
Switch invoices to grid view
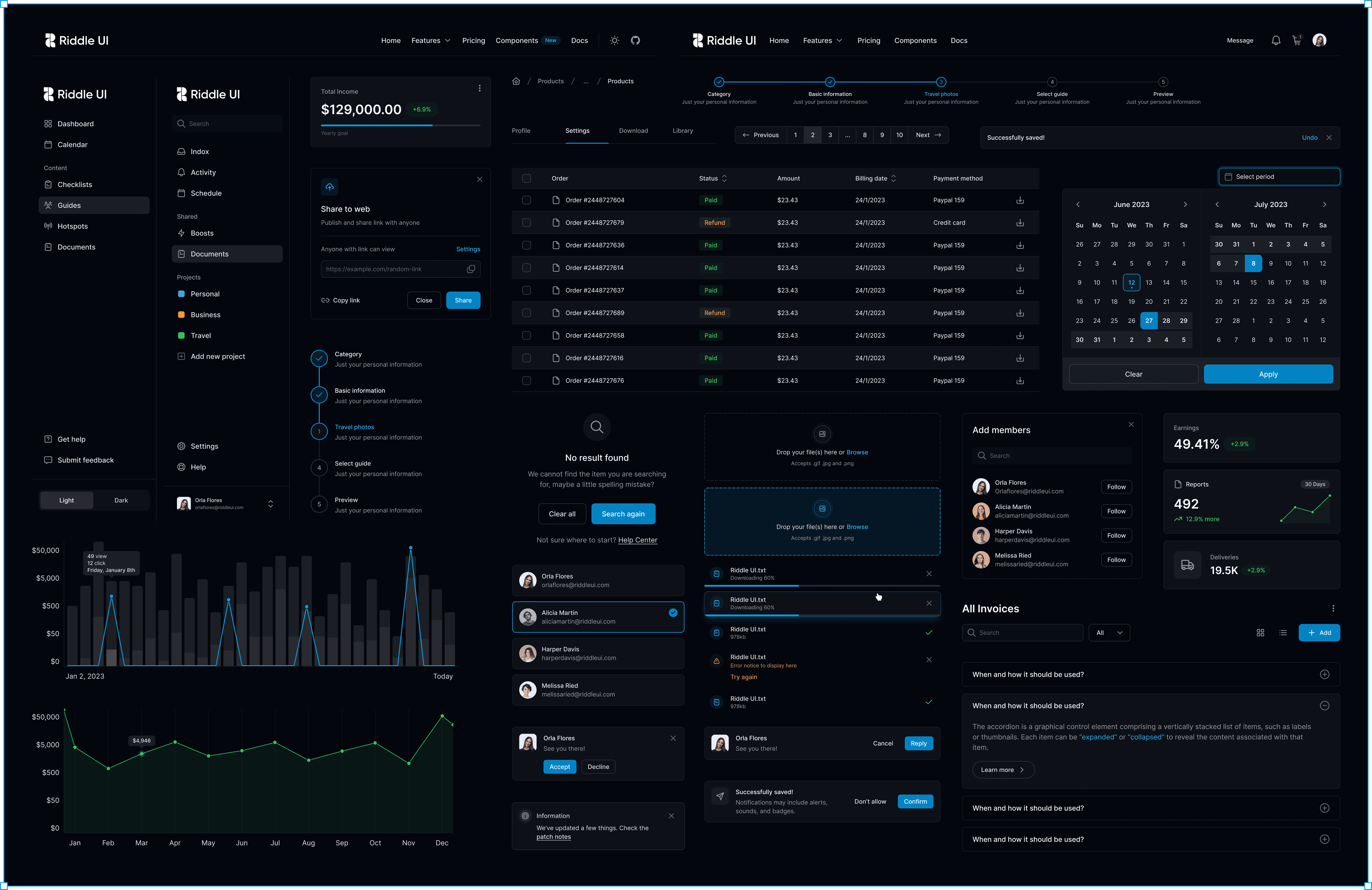pos(1260,633)
